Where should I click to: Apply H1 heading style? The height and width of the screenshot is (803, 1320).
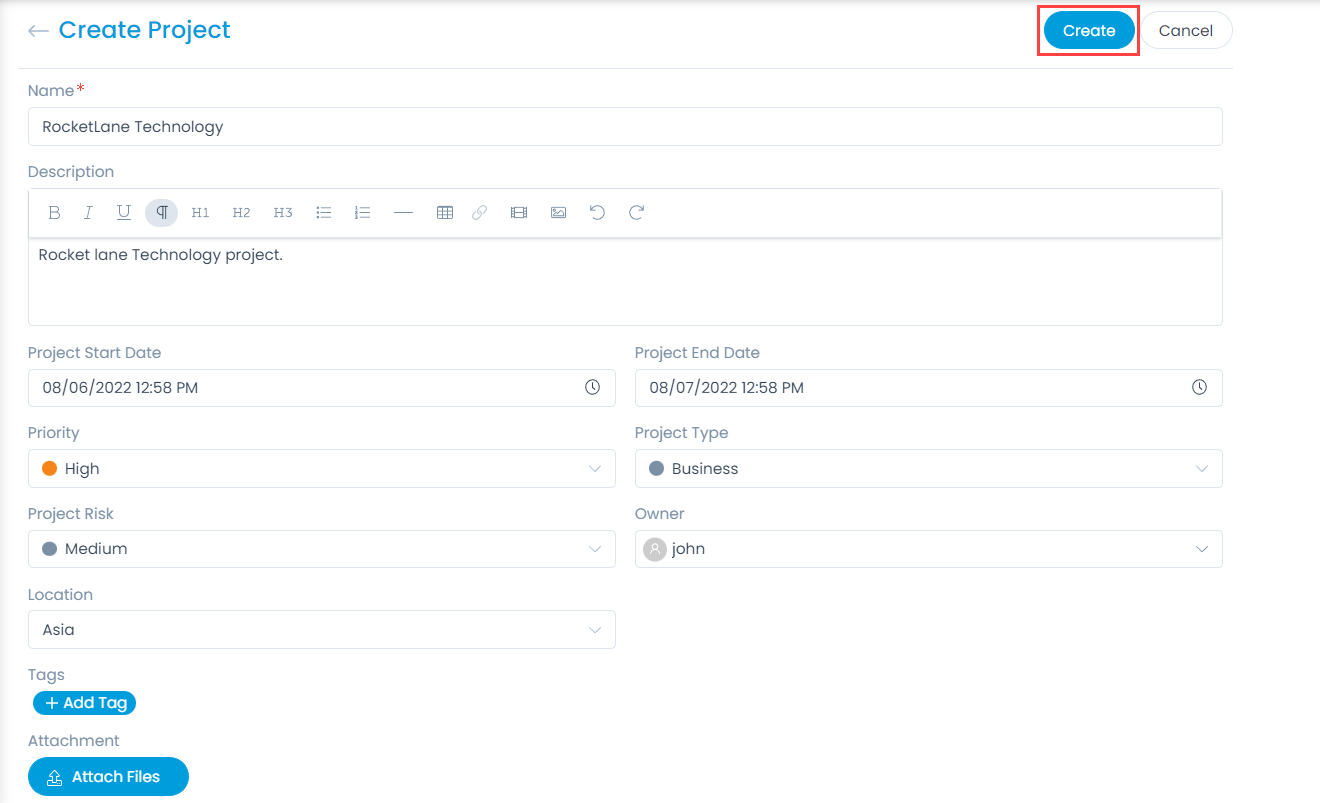tap(200, 212)
